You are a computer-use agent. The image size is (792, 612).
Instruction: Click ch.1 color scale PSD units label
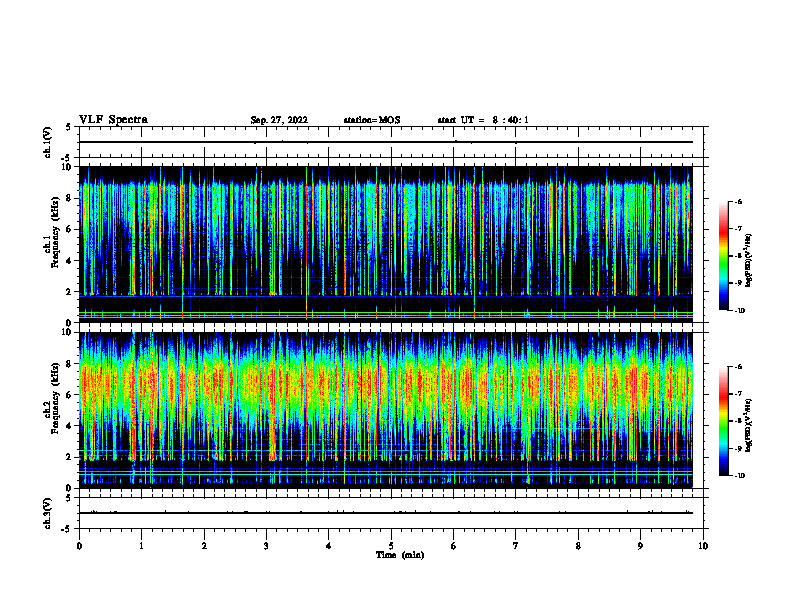click(x=749, y=261)
